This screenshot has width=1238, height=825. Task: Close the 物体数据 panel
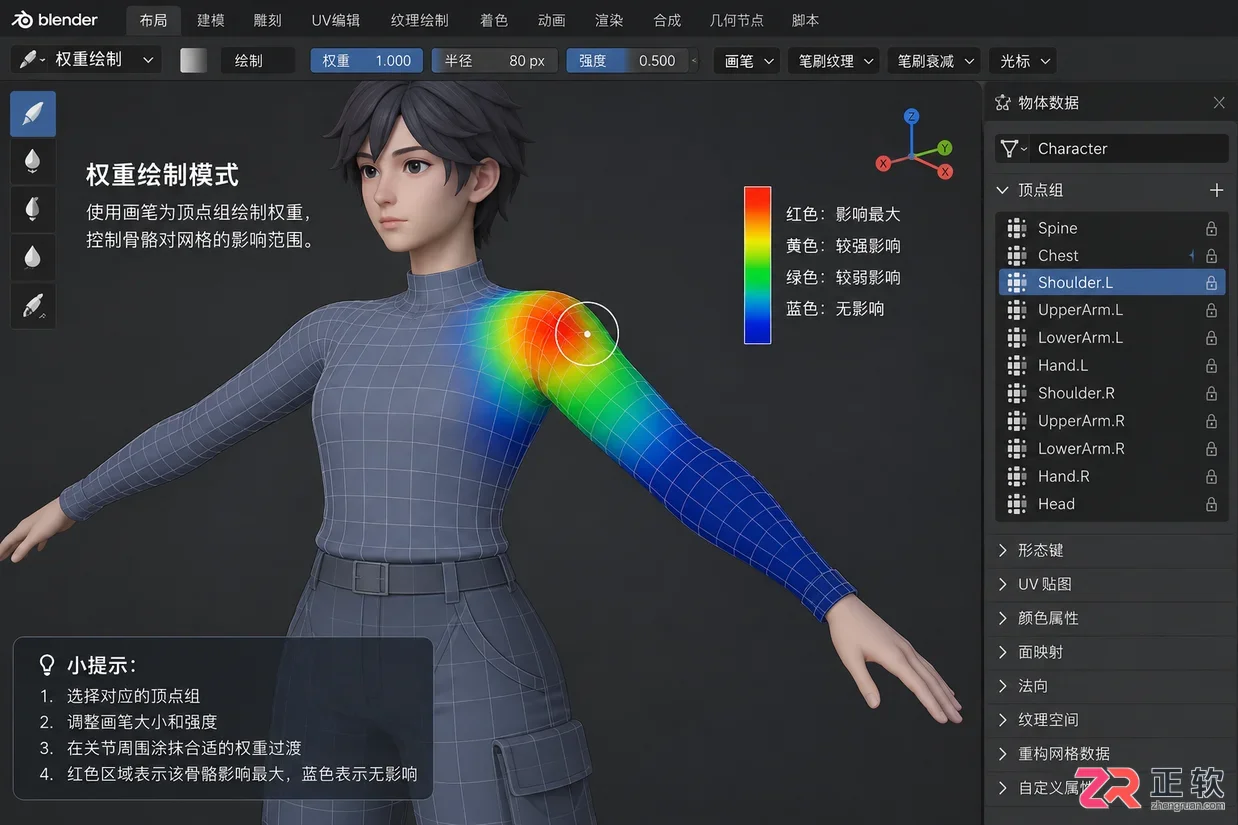coord(1219,103)
